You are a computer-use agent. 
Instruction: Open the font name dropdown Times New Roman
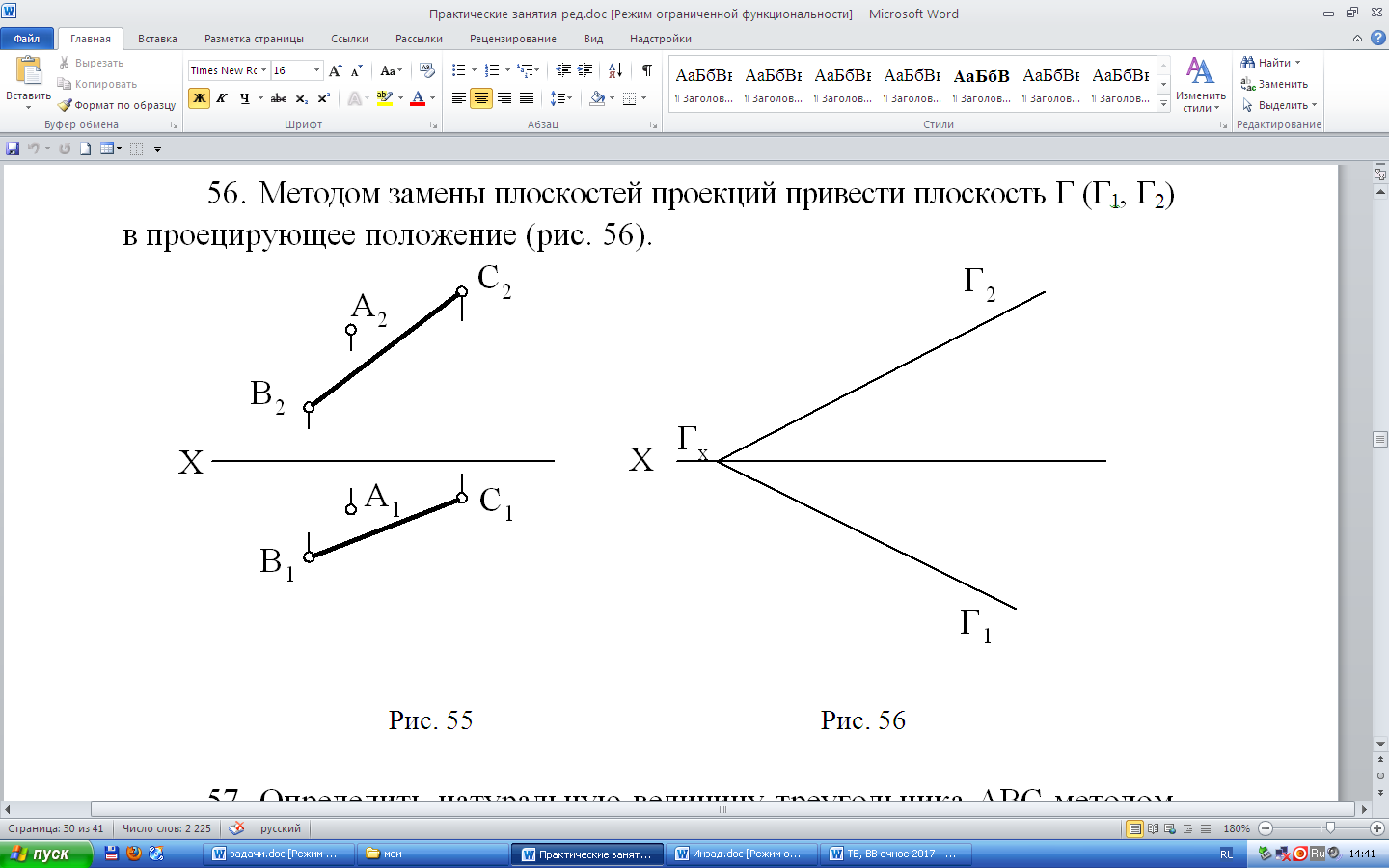pyautogui.click(x=263, y=70)
